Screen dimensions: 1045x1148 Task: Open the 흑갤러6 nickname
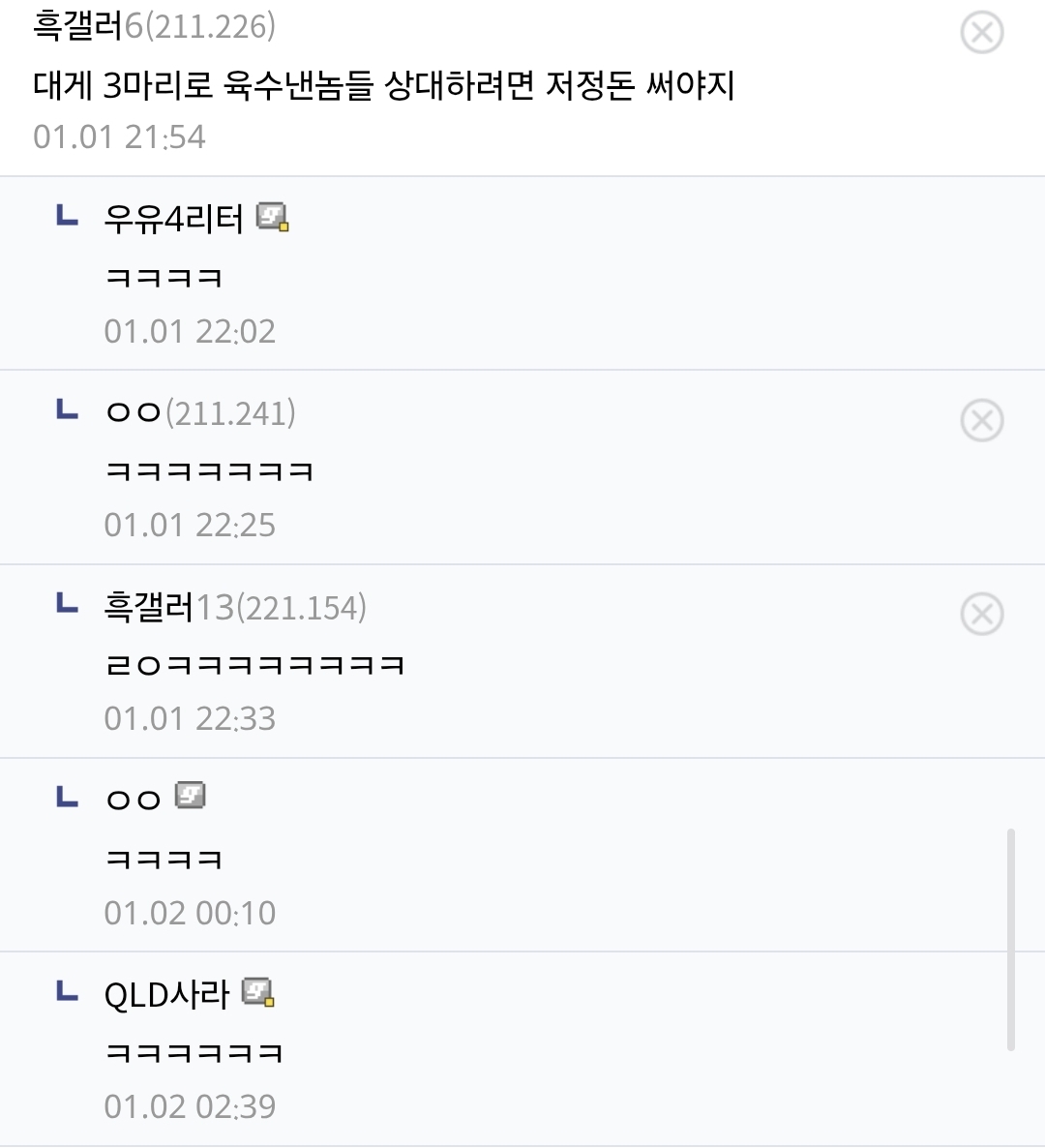(77, 27)
